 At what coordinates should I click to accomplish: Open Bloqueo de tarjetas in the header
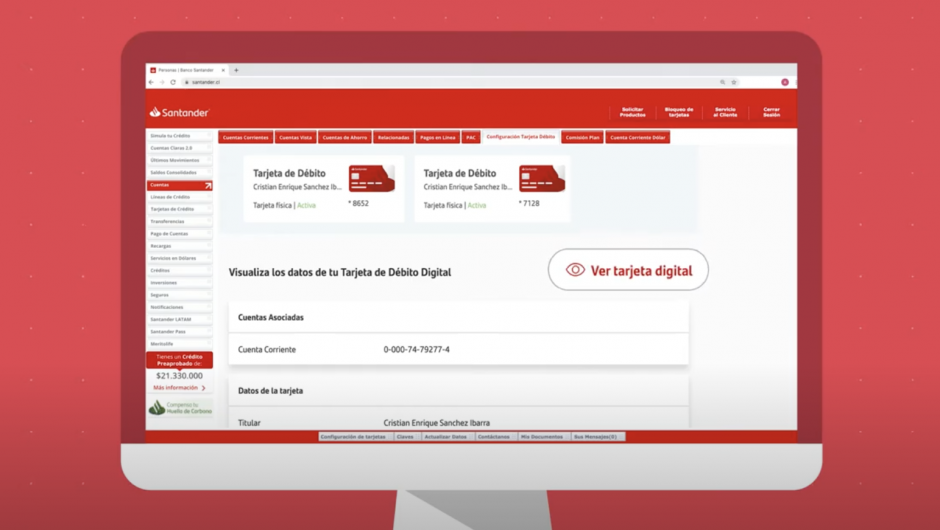pyautogui.click(x=679, y=112)
